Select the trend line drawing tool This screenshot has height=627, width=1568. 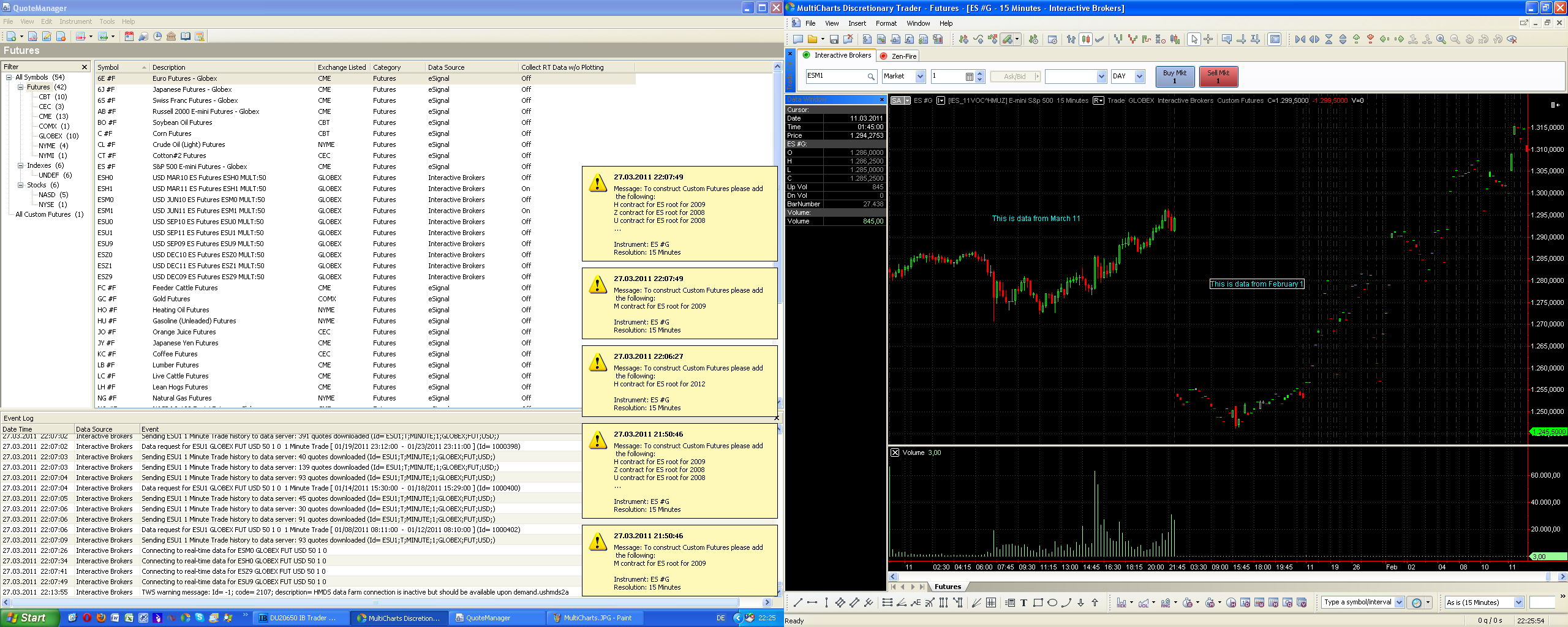coord(798,603)
